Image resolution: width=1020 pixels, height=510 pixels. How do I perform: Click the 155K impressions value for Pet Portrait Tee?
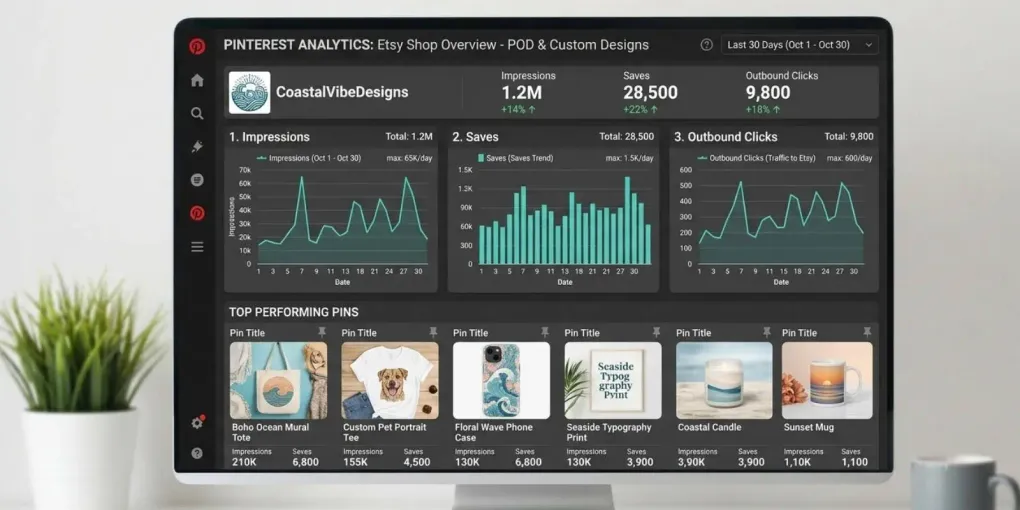coord(356,463)
